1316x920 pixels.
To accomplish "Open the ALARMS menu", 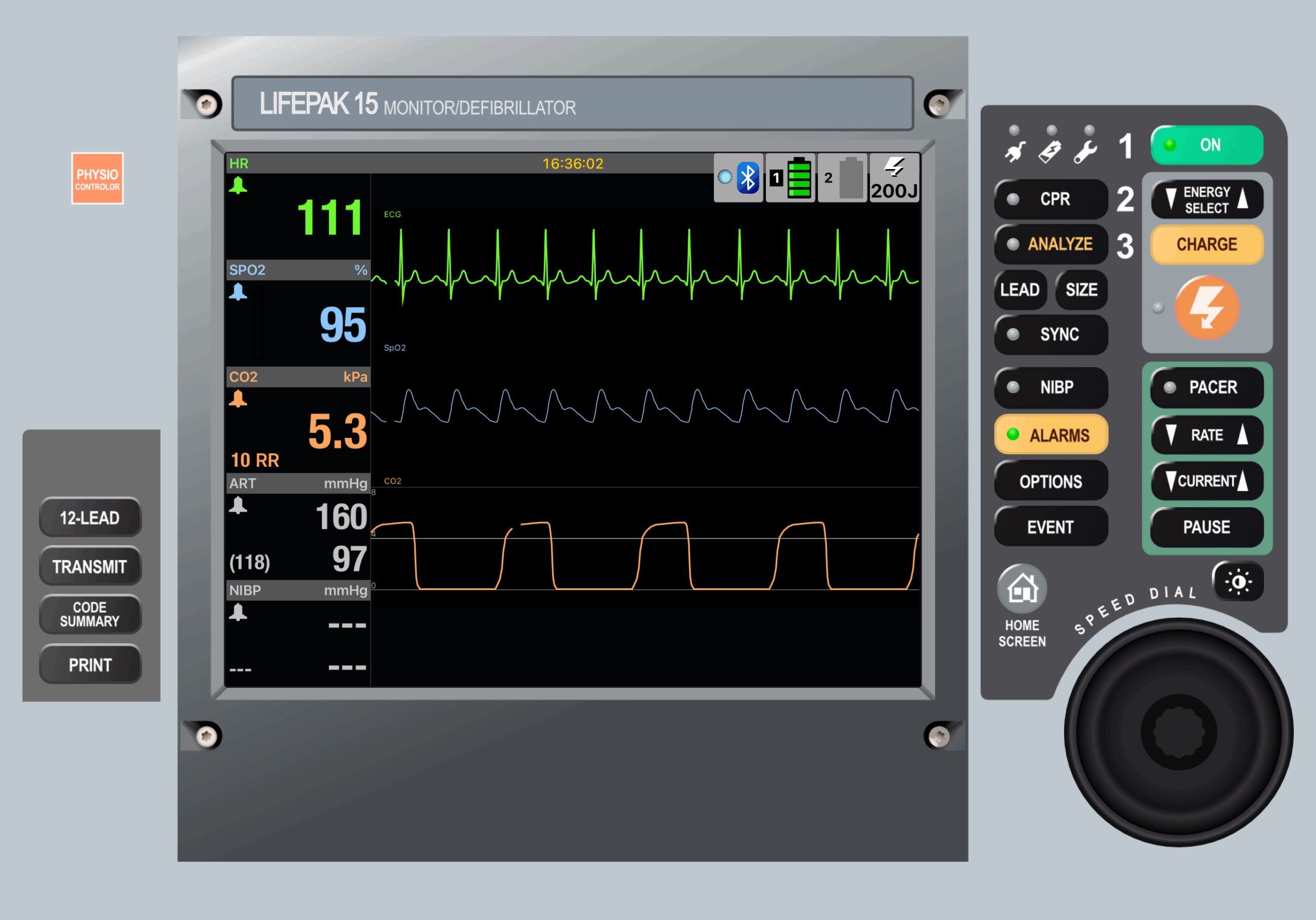I will coord(1051,435).
